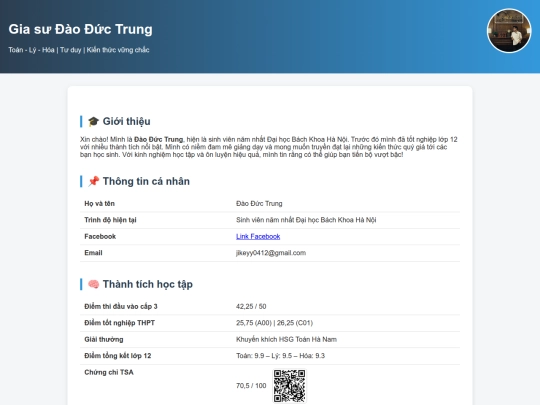The image size is (540, 405).
Task: Click the Giải thưởng row label
Action: 104,339
